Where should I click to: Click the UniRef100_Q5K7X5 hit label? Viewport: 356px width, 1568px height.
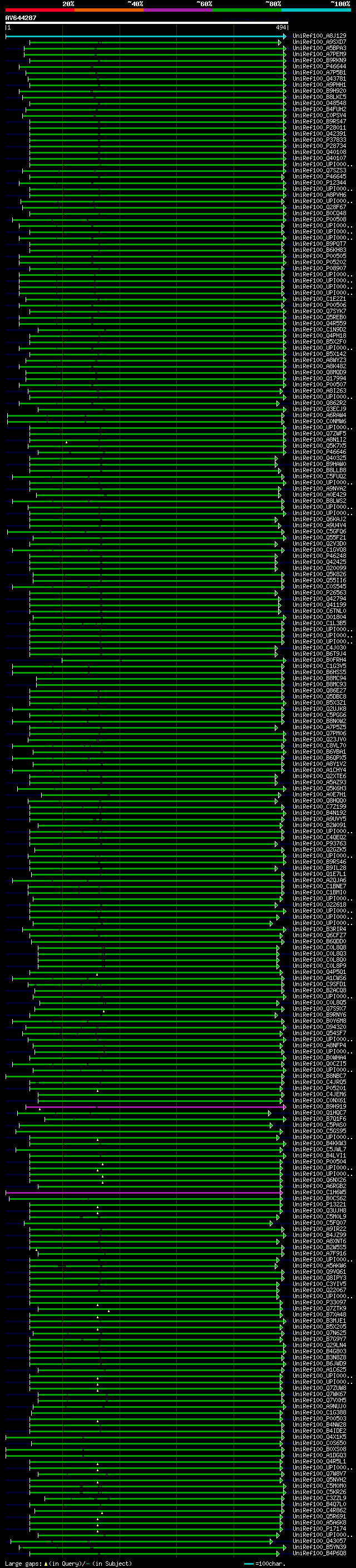click(319, 446)
